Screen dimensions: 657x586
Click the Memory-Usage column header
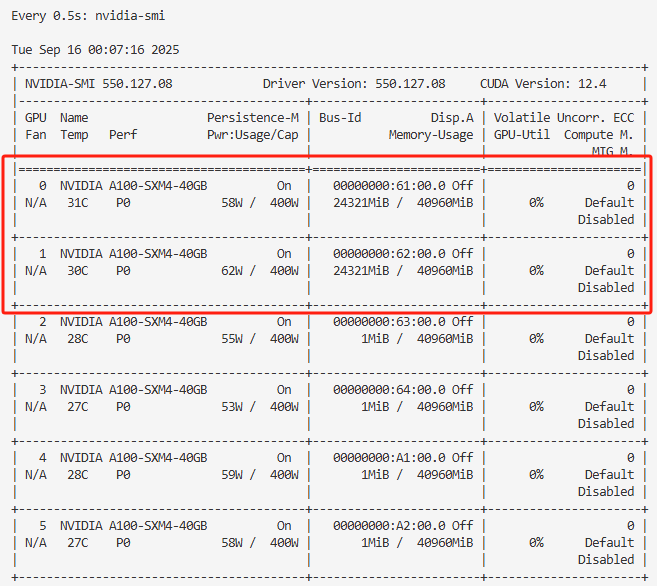tap(431, 135)
